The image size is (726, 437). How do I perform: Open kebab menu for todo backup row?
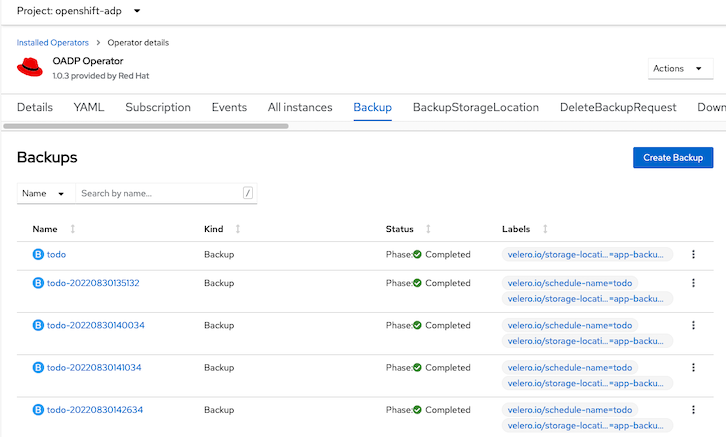pyautogui.click(x=693, y=254)
